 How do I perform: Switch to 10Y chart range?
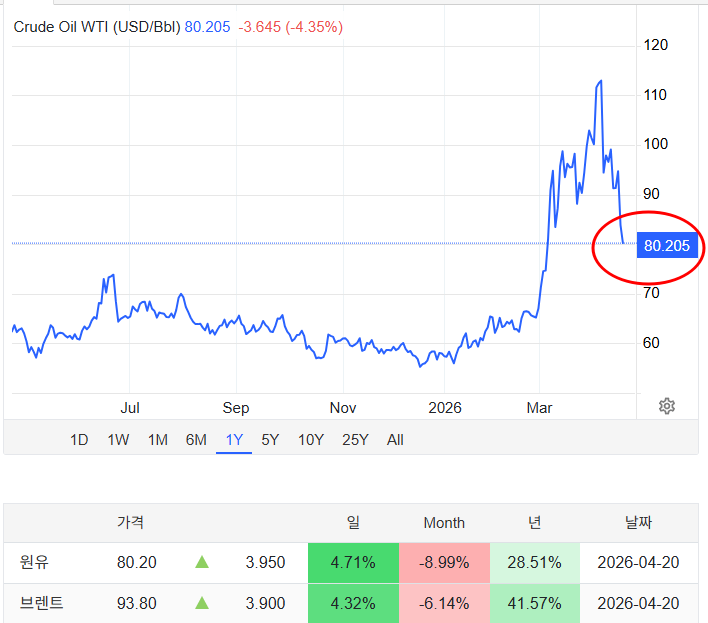(x=311, y=440)
